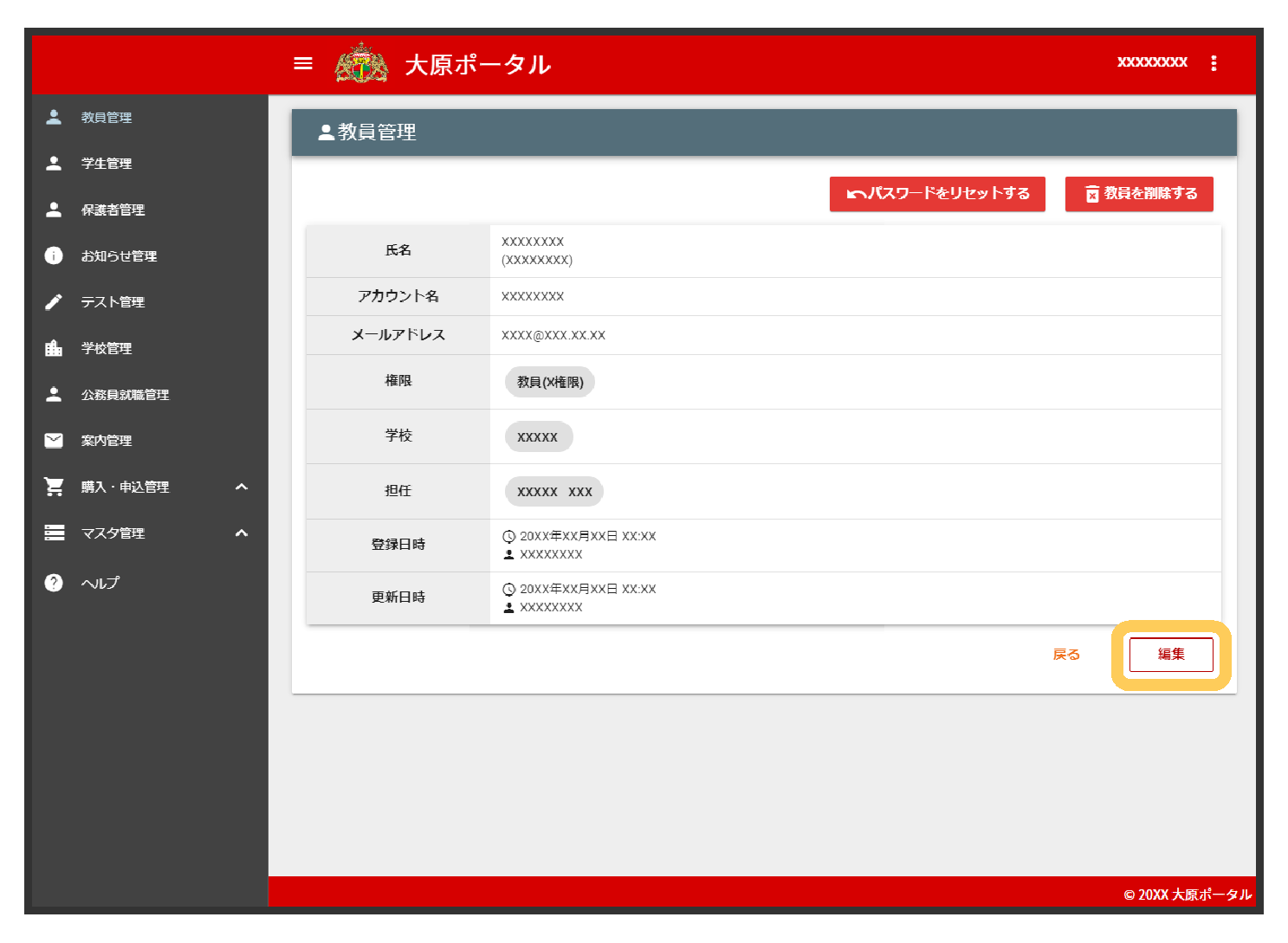Click the clock icon in 更新日時 row
Image resolution: width=1288 pixels, height=943 pixels.
click(x=509, y=590)
